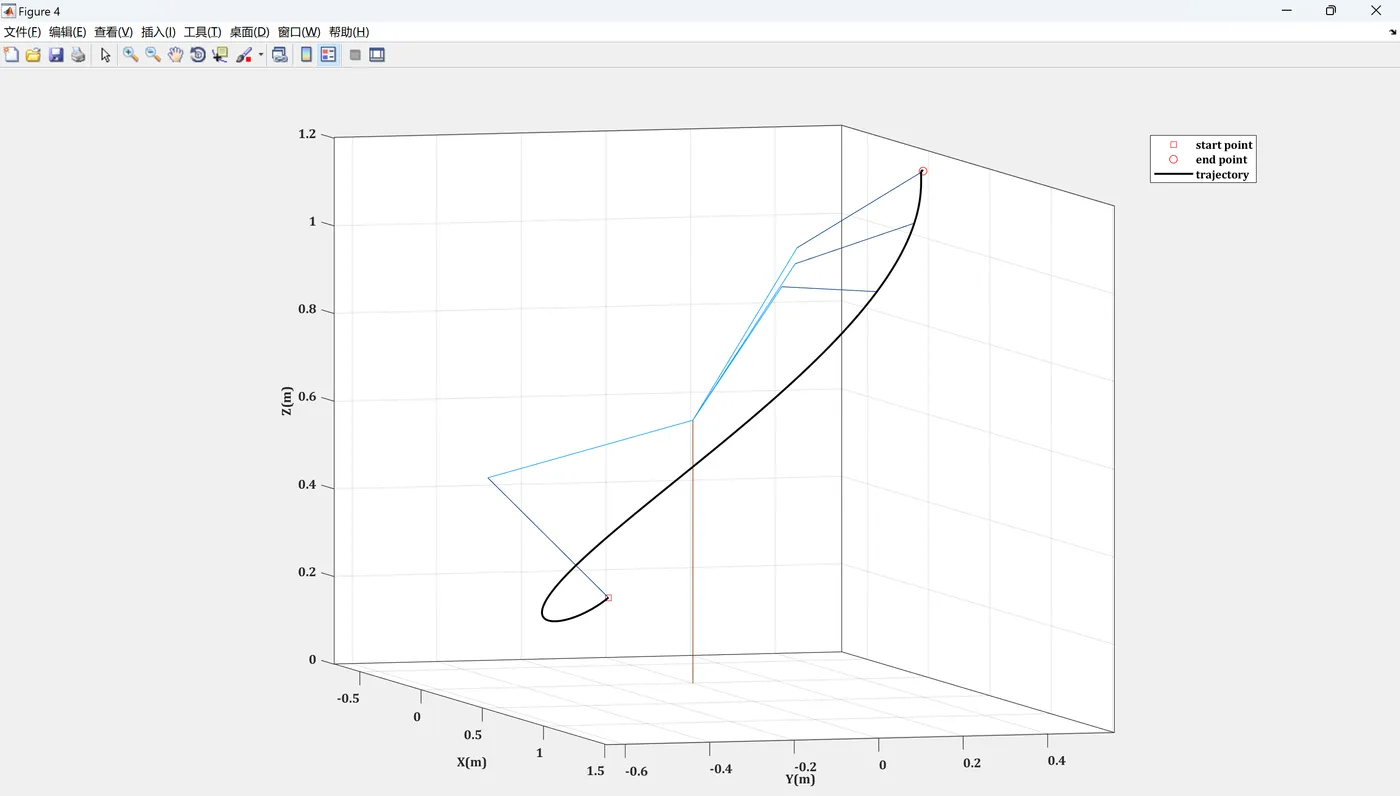Click the -0.4 tick label on Y axis

point(720,769)
